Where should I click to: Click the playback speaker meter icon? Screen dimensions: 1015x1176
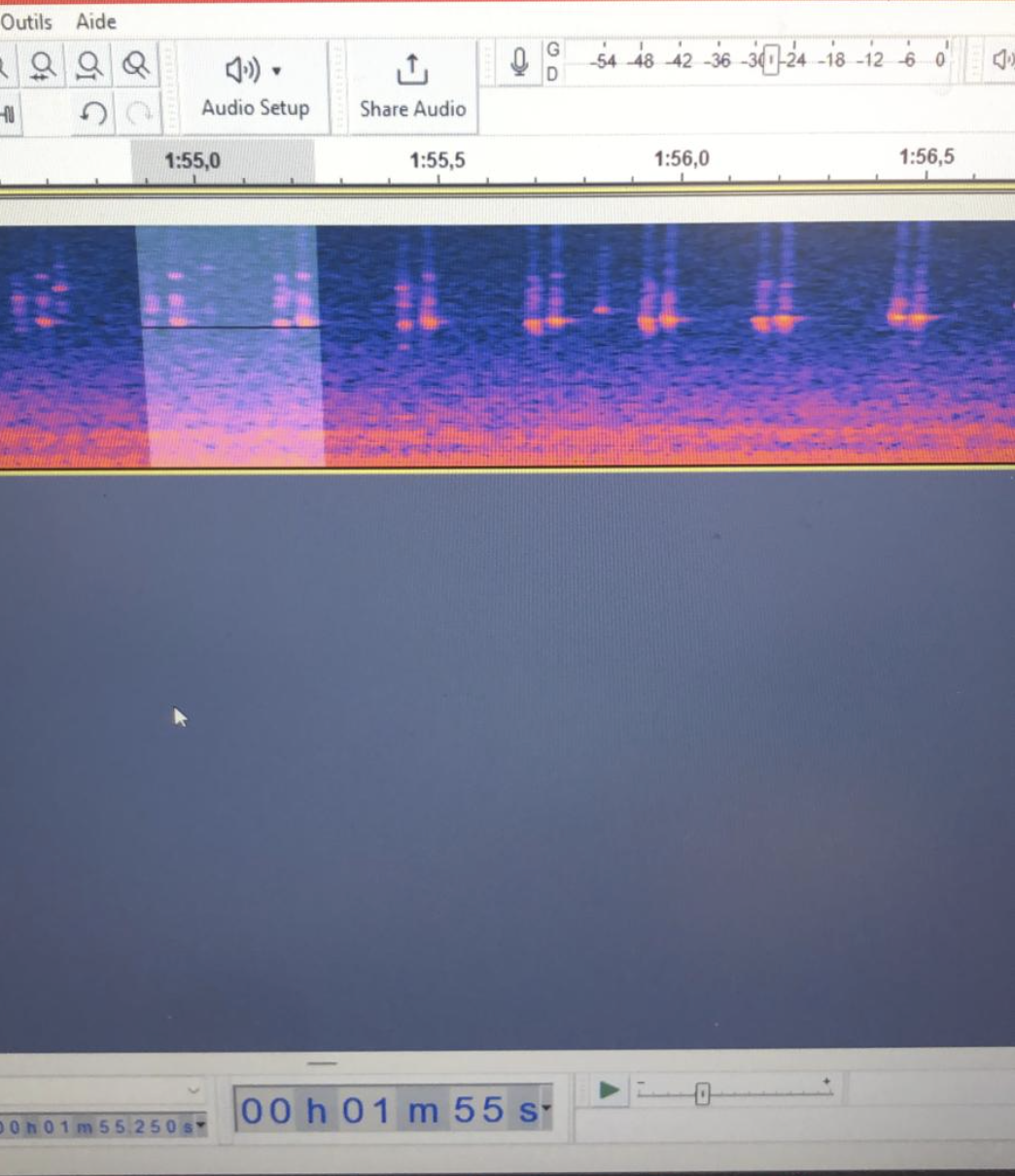(x=1001, y=61)
